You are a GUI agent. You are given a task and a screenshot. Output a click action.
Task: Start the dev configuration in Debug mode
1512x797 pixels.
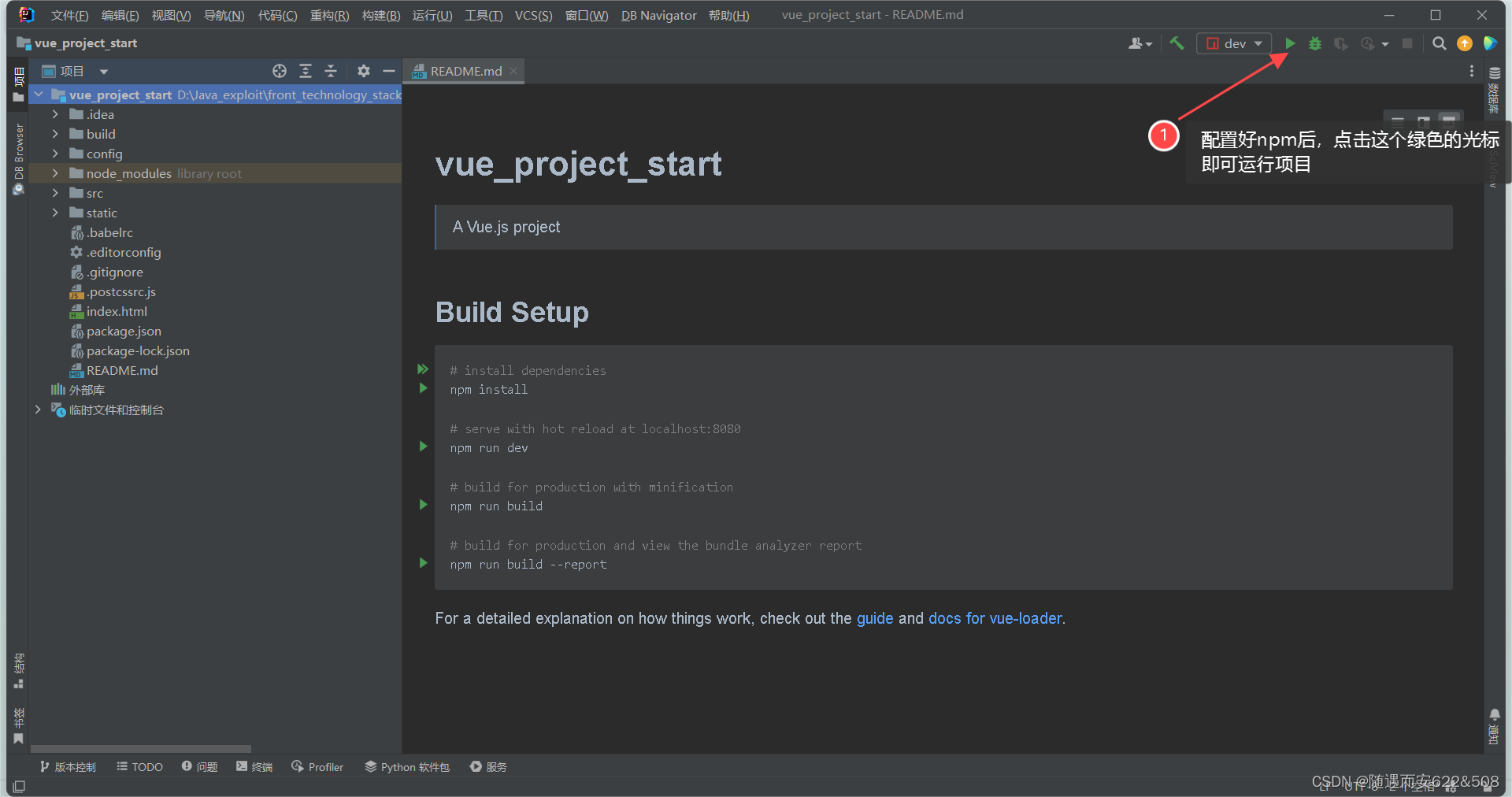click(x=1314, y=43)
